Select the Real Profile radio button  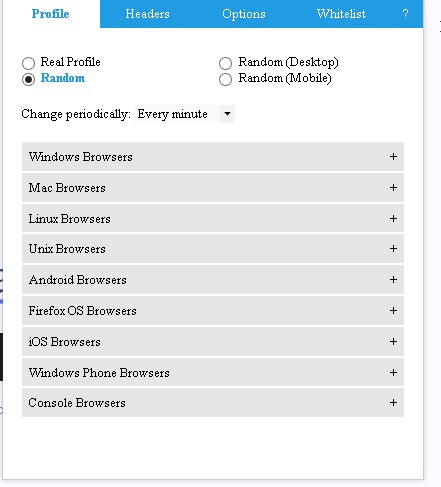[28, 63]
